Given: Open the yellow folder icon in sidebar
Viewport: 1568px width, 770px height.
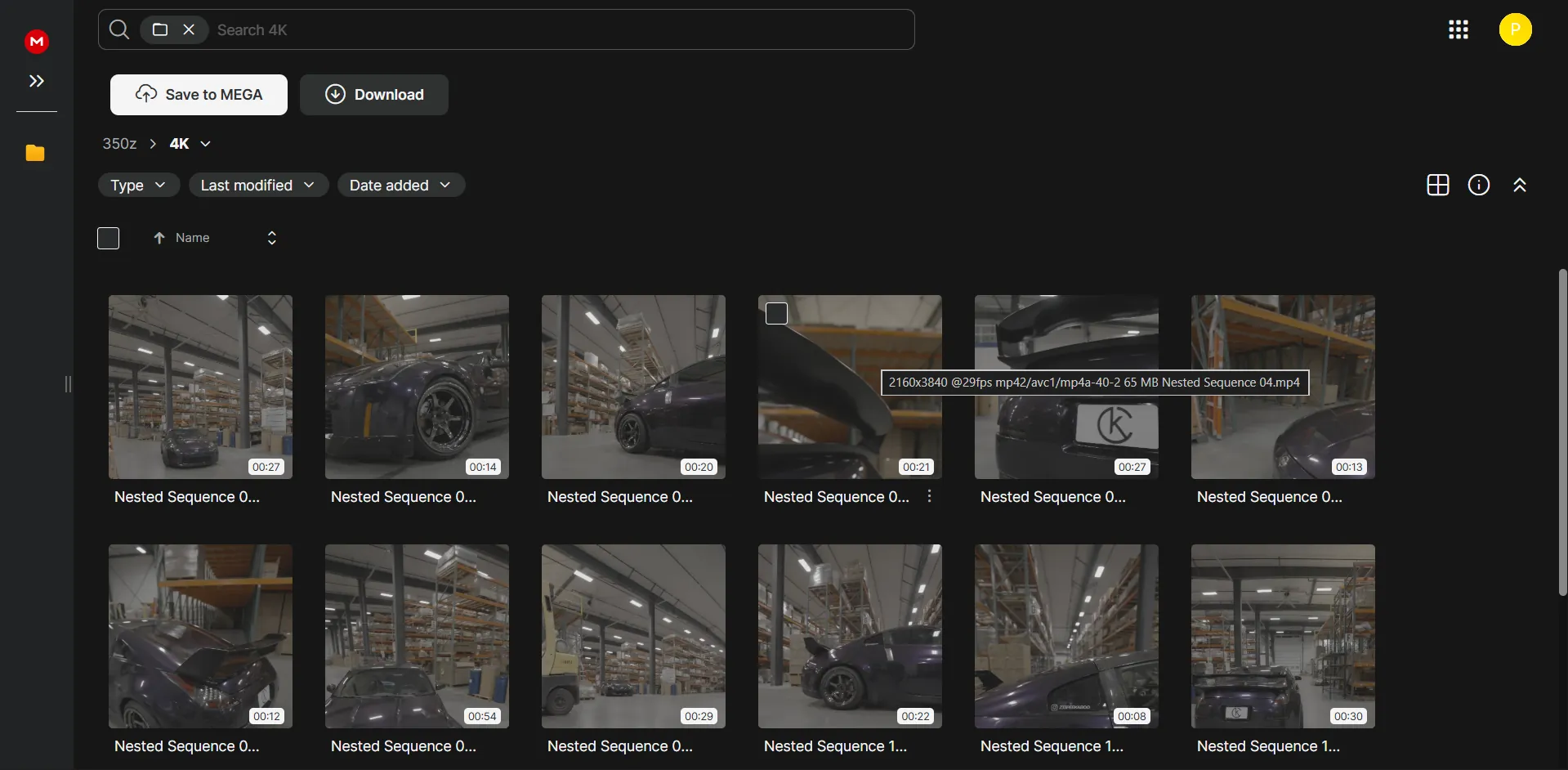Looking at the screenshot, I should click(35, 153).
